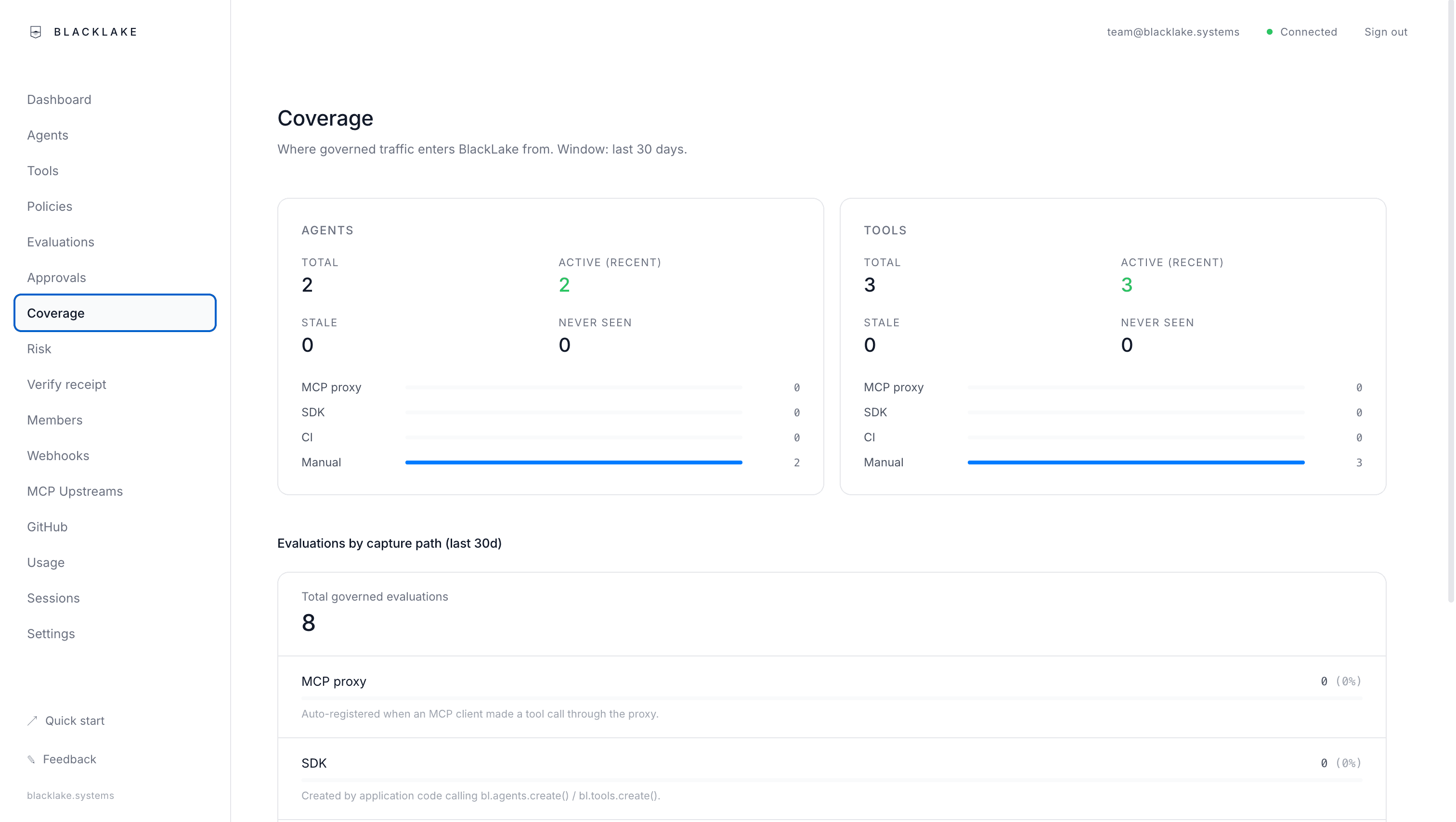Click the SDK evaluations row title

(314, 763)
